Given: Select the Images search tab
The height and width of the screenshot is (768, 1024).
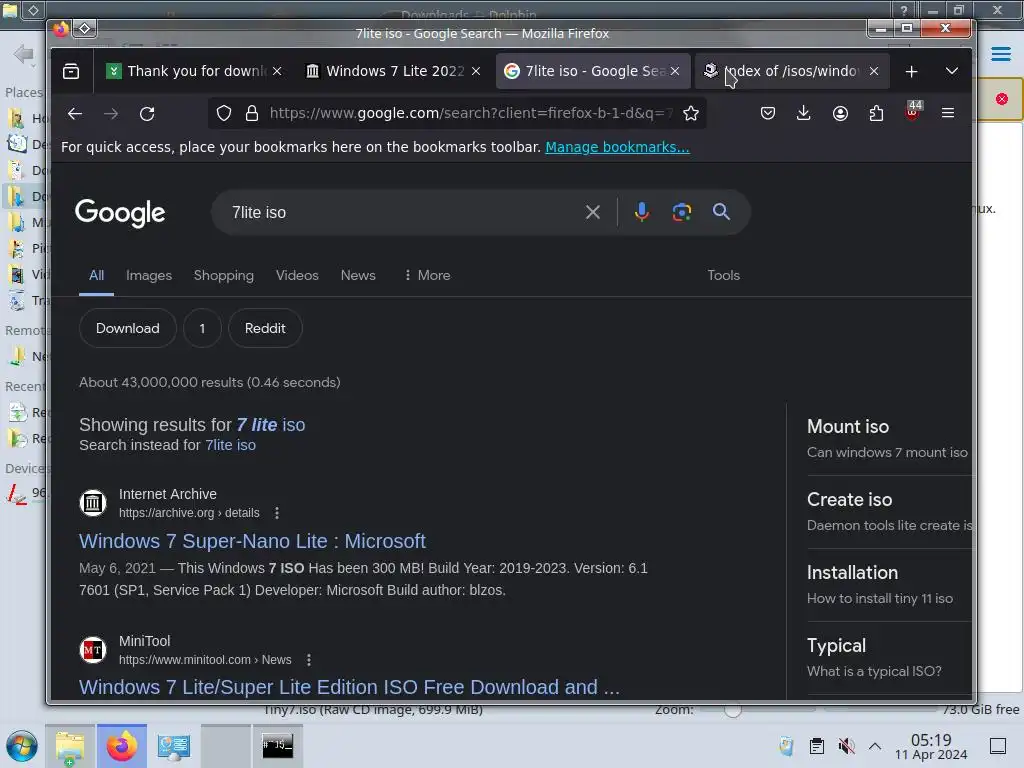Looking at the screenshot, I should click(149, 276).
